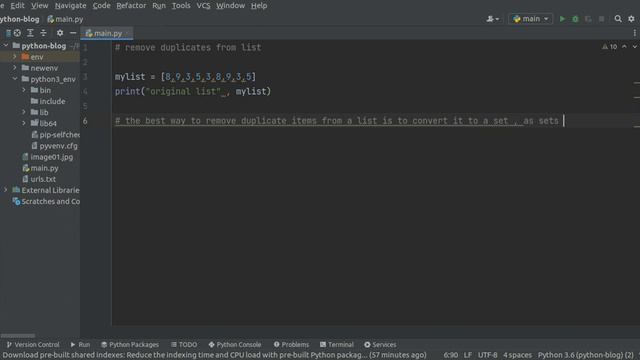
Task: Open the Navigate menu
Action: pyautogui.click(x=71, y=6)
